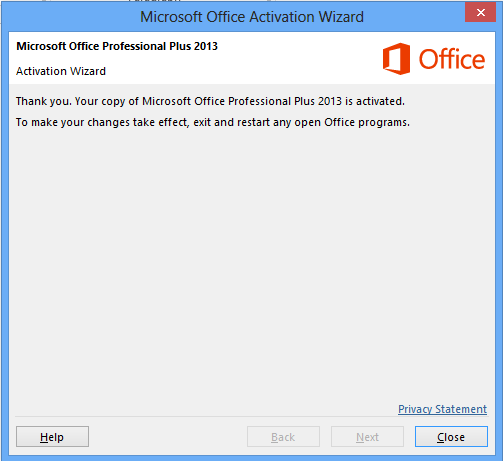Click the Microsoft Office Activation Wizard title bar
The image size is (503, 461).
click(x=252, y=17)
